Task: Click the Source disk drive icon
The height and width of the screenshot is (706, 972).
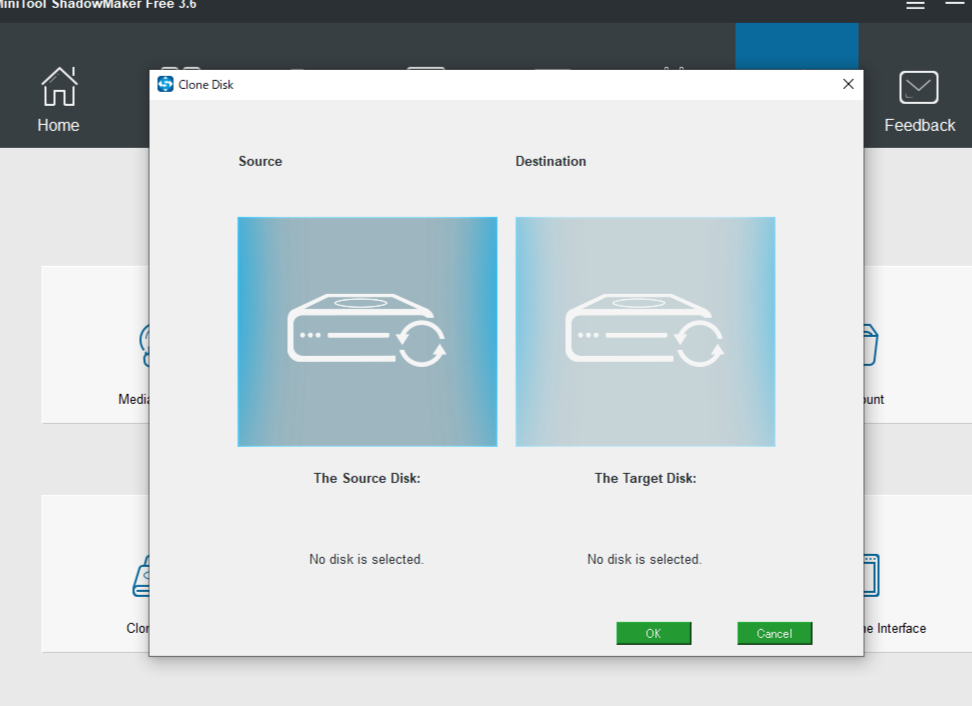Action: [367, 332]
